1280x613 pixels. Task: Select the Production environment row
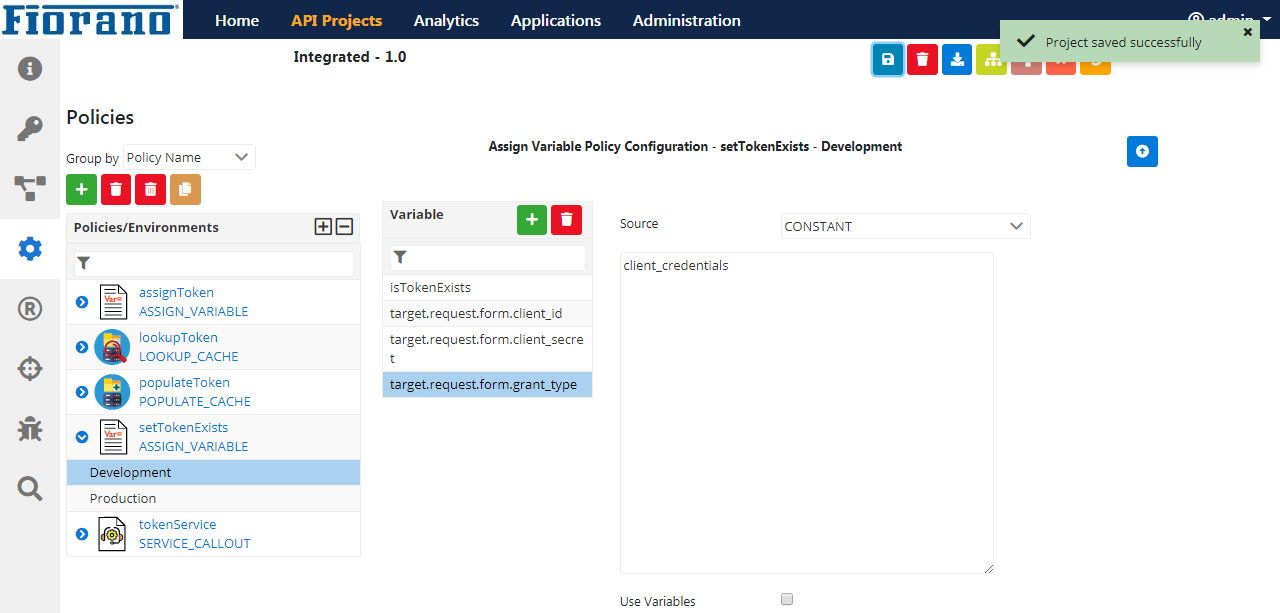(x=213, y=498)
